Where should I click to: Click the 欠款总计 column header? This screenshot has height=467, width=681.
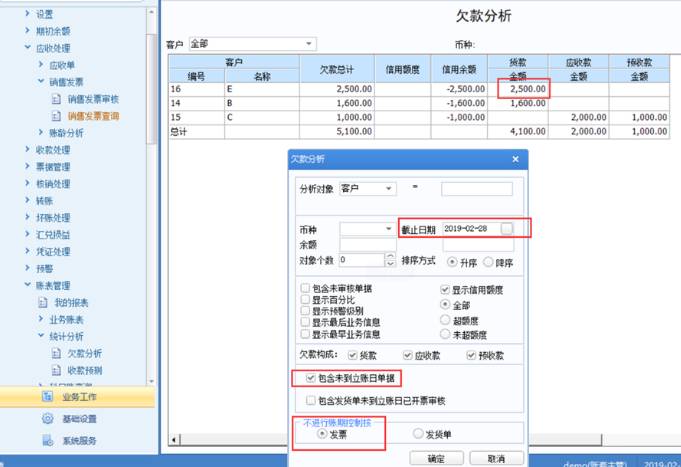pyautogui.click(x=337, y=69)
